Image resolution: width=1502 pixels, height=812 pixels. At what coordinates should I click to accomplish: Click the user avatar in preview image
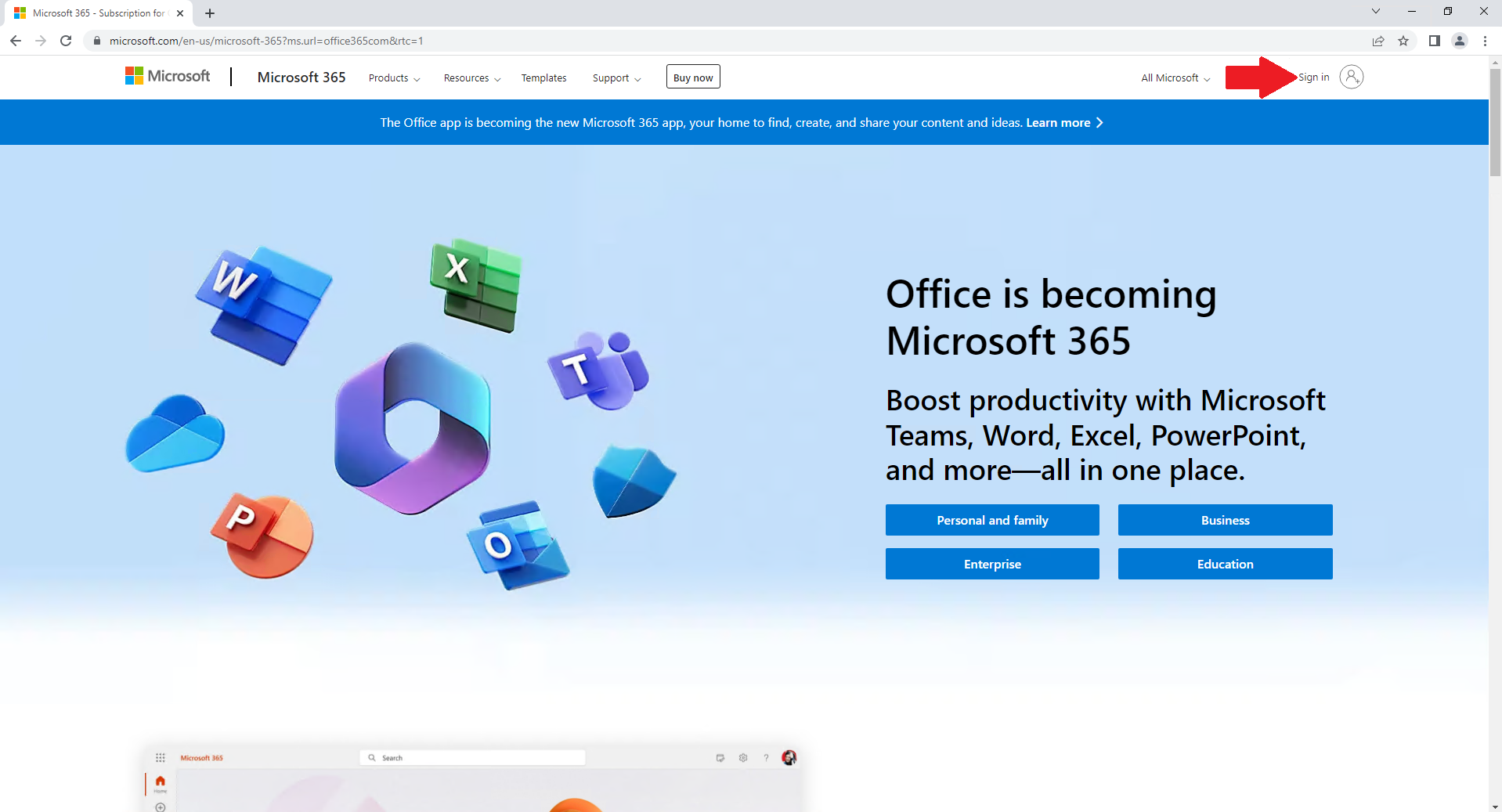[x=789, y=757]
